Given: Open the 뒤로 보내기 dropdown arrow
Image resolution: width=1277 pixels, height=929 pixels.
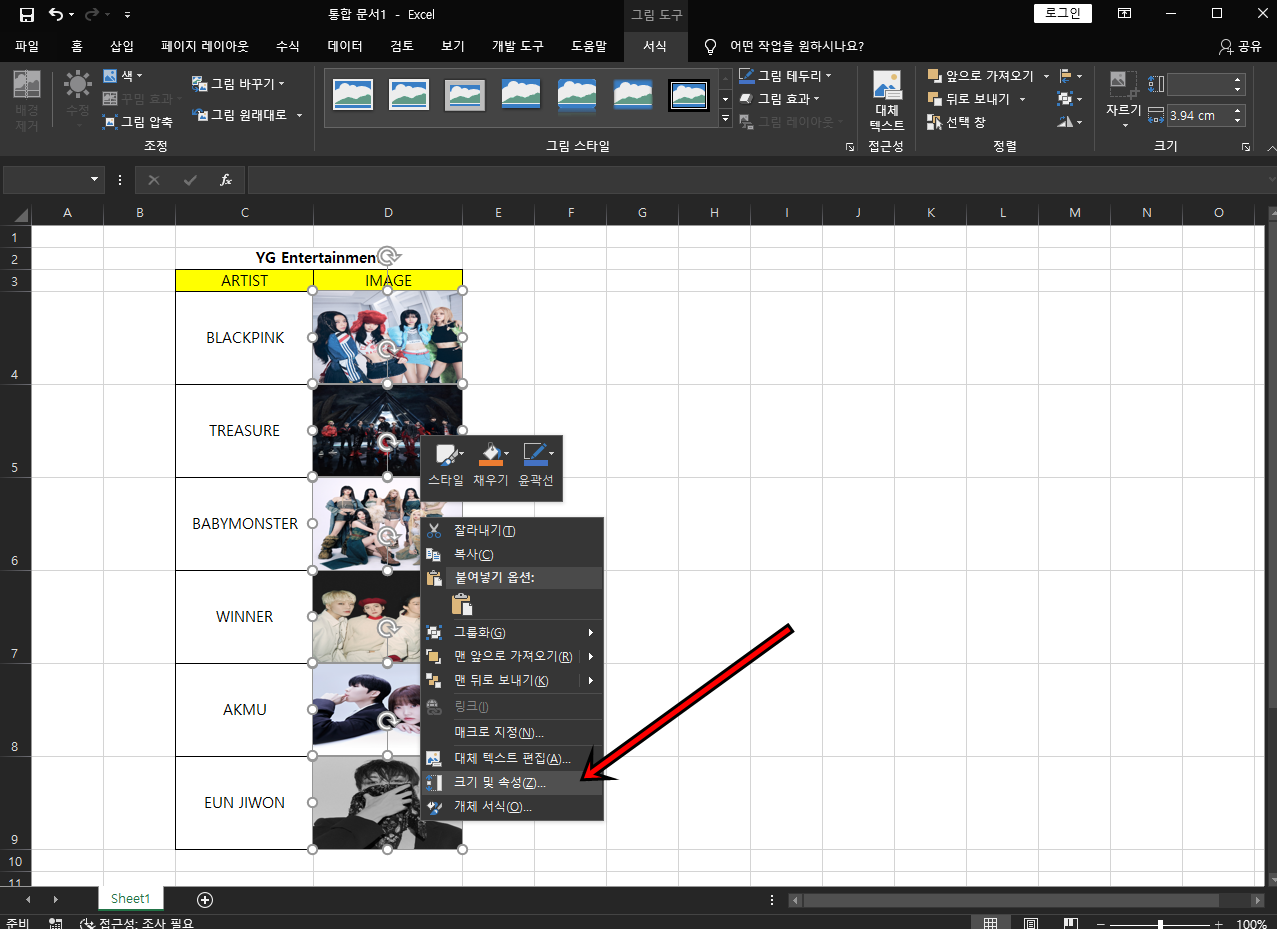Looking at the screenshot, I should point(1022,99).
